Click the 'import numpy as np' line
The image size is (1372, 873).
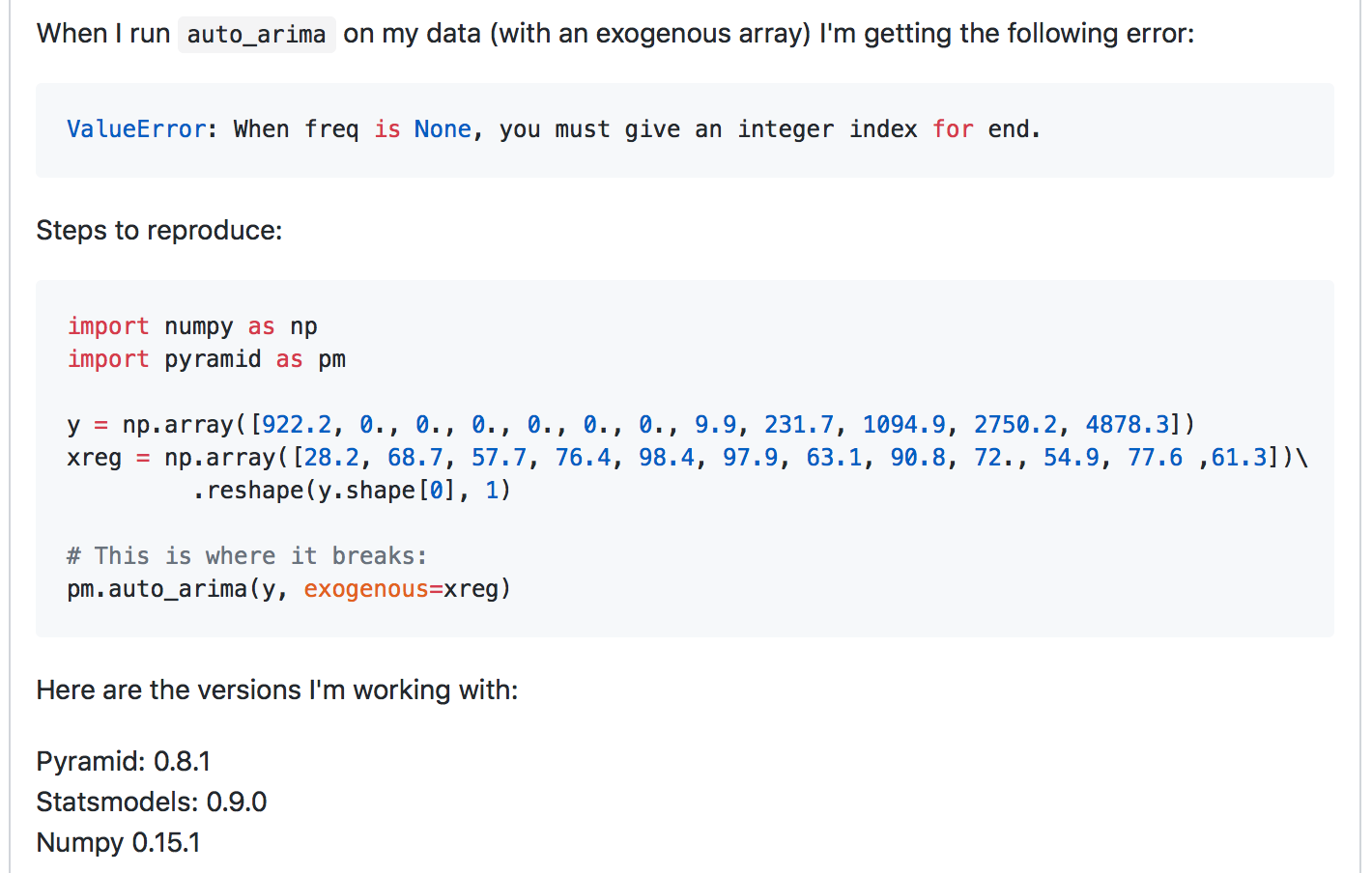(x=192, y=326)
